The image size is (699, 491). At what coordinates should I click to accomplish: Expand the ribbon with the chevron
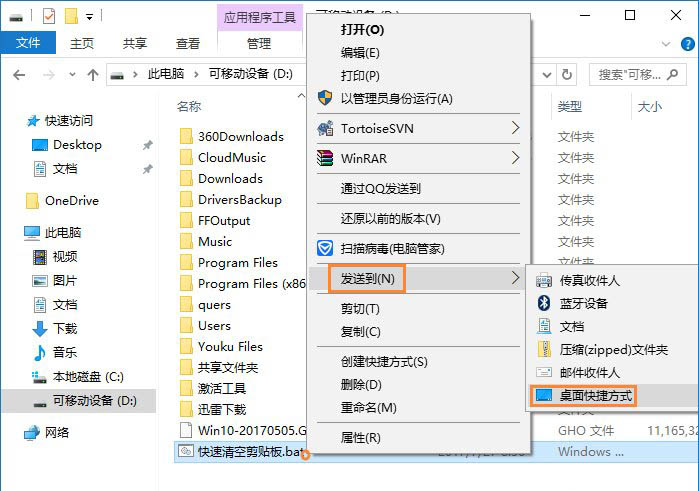pyautogui.click(x=665, y=43)
